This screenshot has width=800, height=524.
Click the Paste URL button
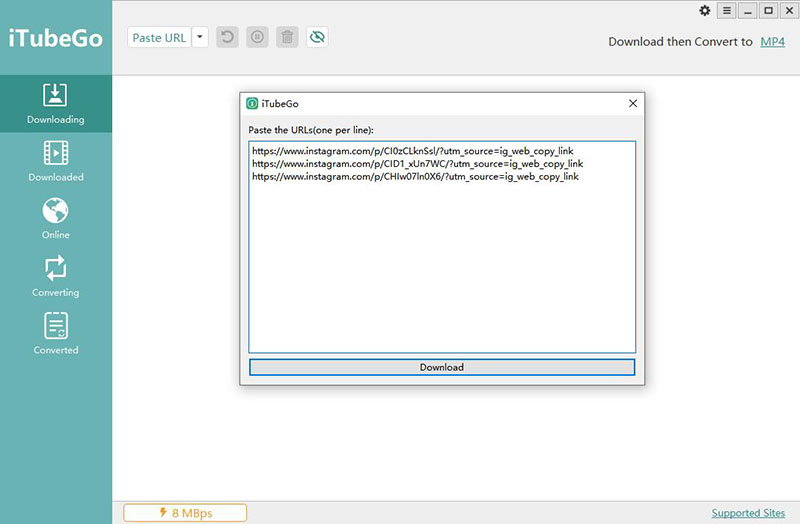pyautogui.click(x=159, y=38)
